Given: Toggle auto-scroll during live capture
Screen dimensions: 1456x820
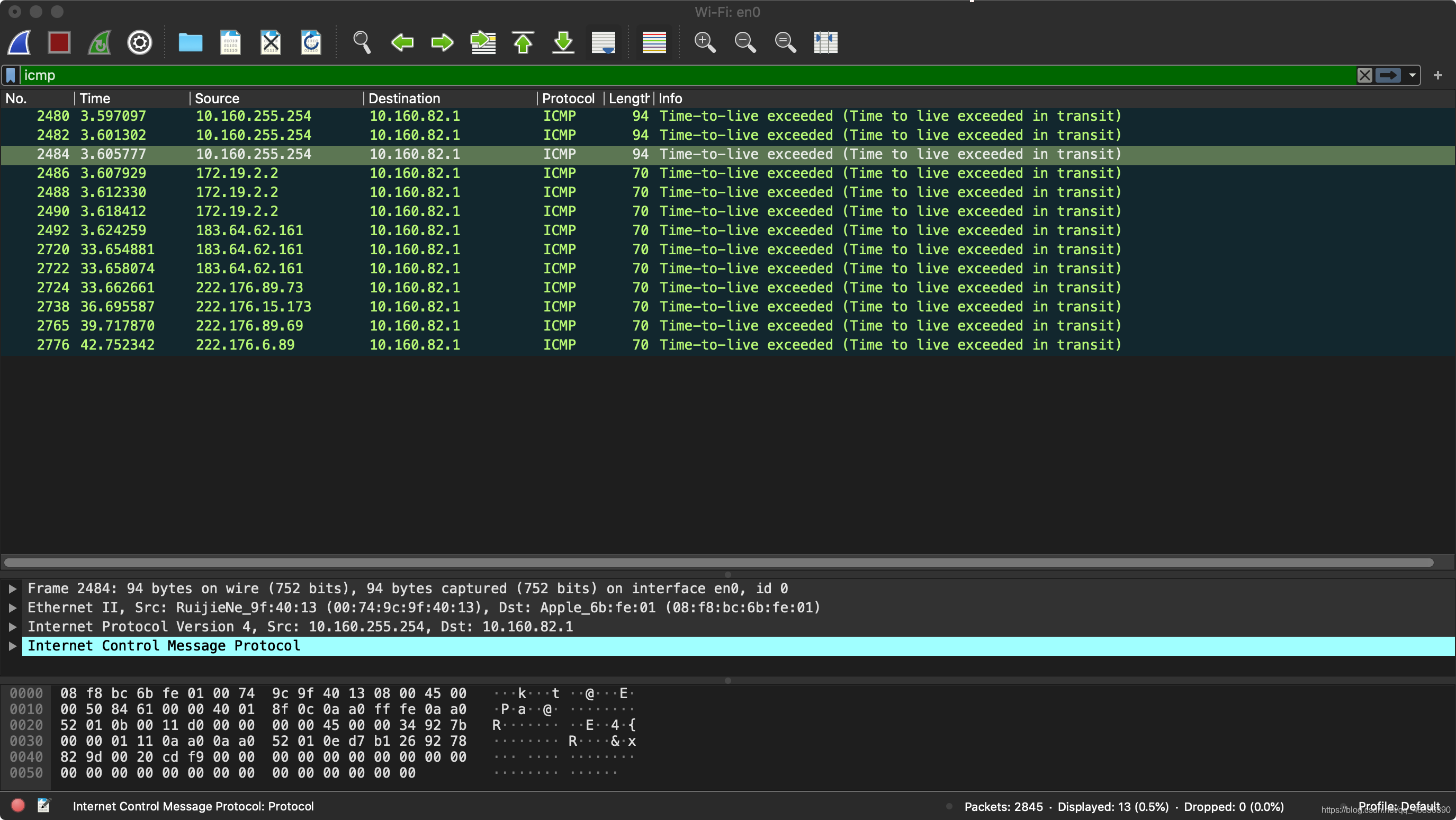Looking at the screenshot, I should pos(603,42).
